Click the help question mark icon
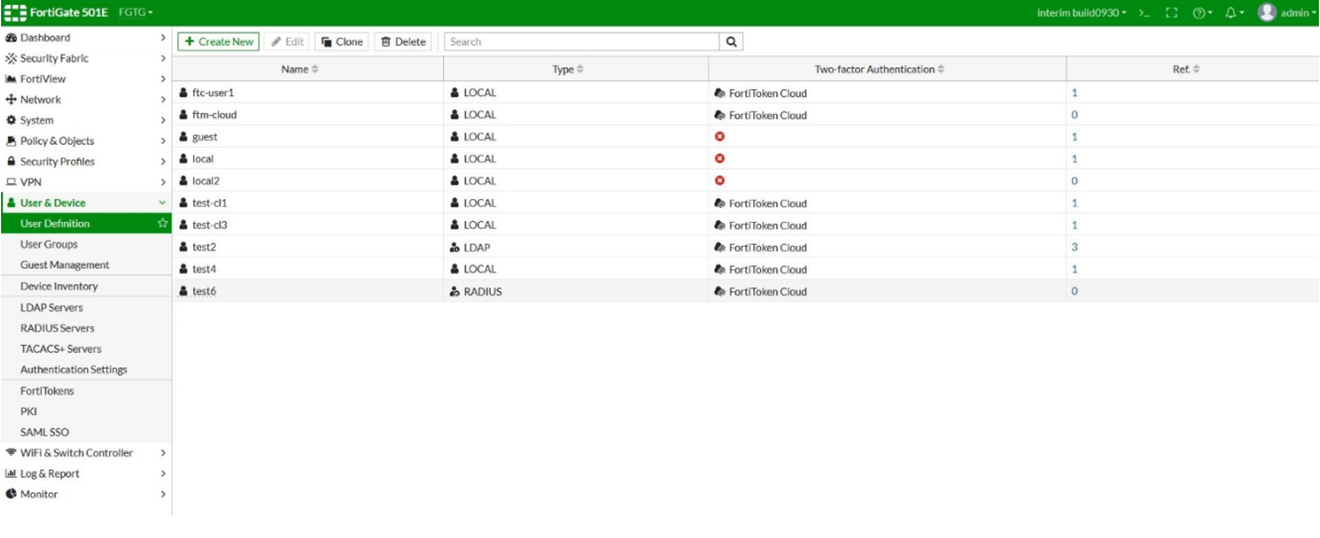The image size is (1320, 538). (x=1201, y=13)
